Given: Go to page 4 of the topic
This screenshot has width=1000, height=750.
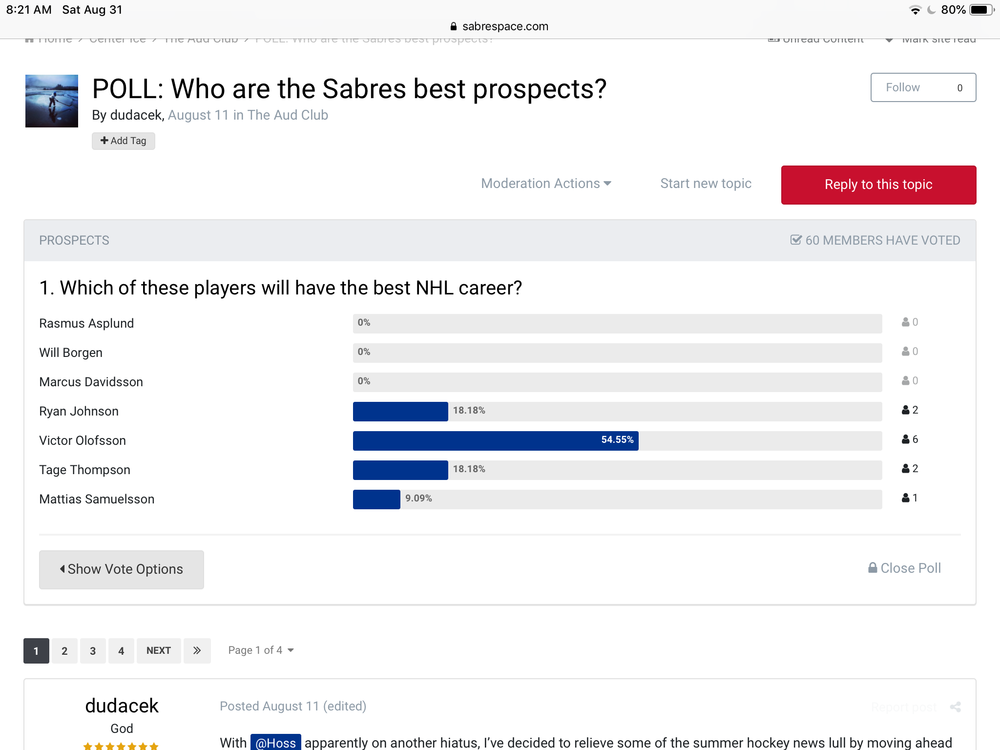Looking at the screenshot, I should pyautogui.click(x=121, y=651).
